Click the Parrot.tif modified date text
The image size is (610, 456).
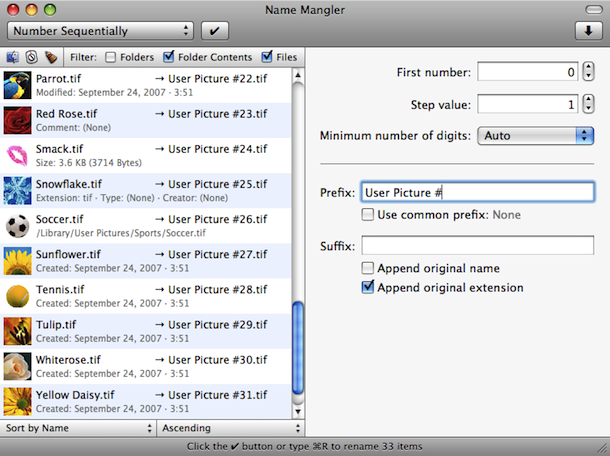[x=114, y=93]
